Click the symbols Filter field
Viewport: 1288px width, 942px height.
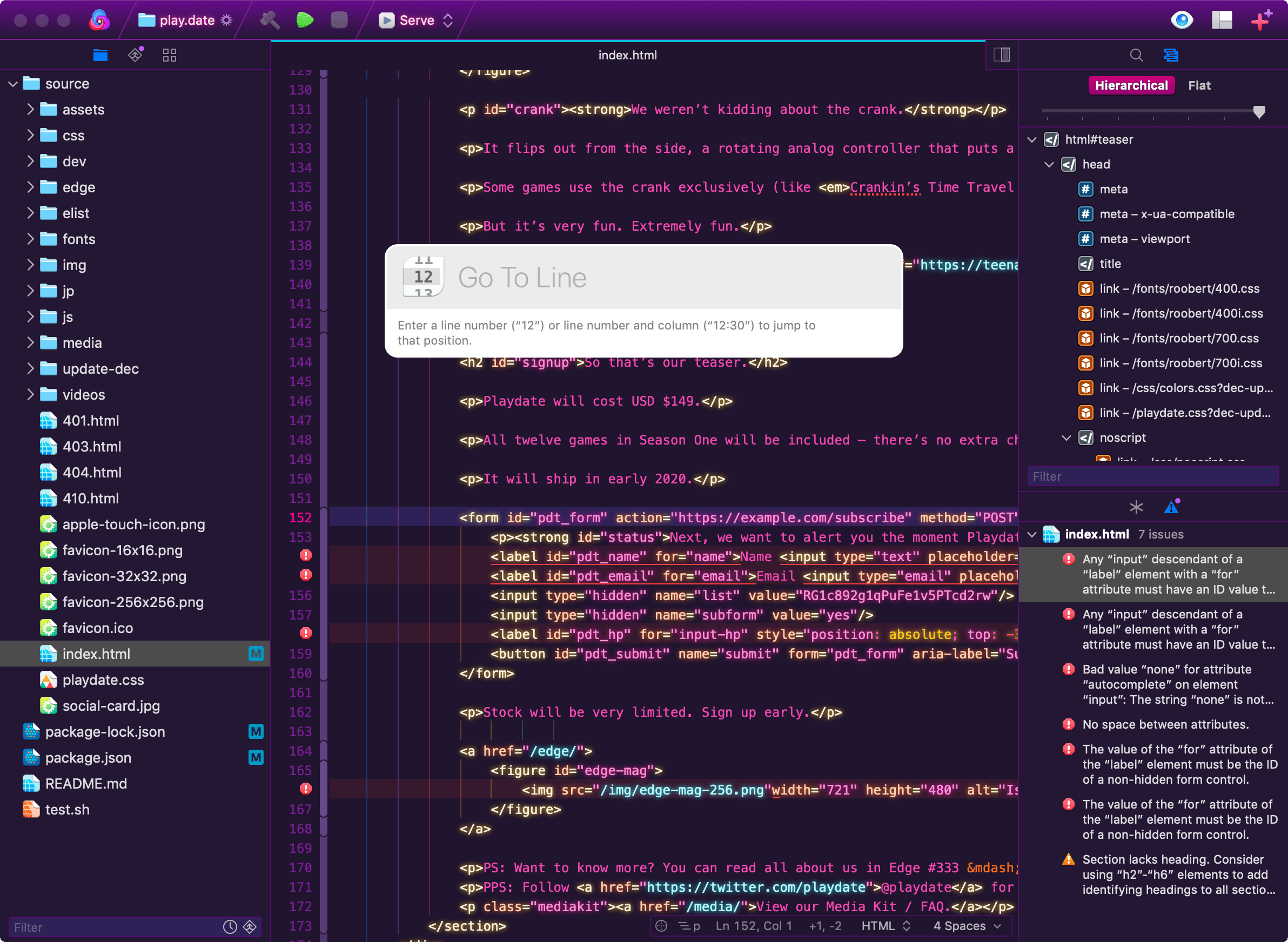click(1153, 477)
